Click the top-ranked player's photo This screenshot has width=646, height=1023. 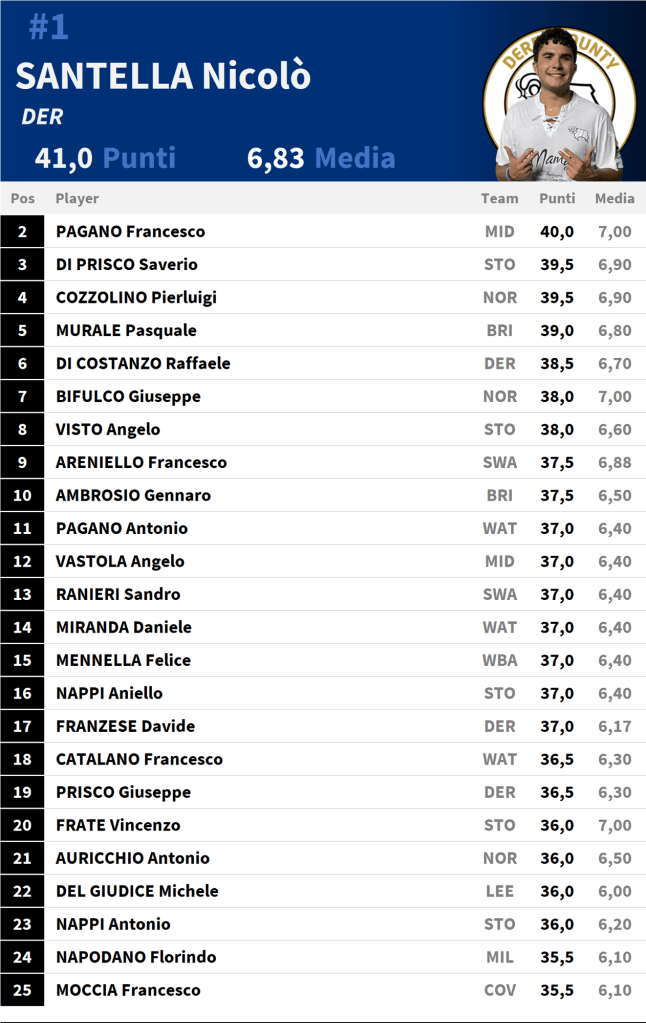coord(557,105)
